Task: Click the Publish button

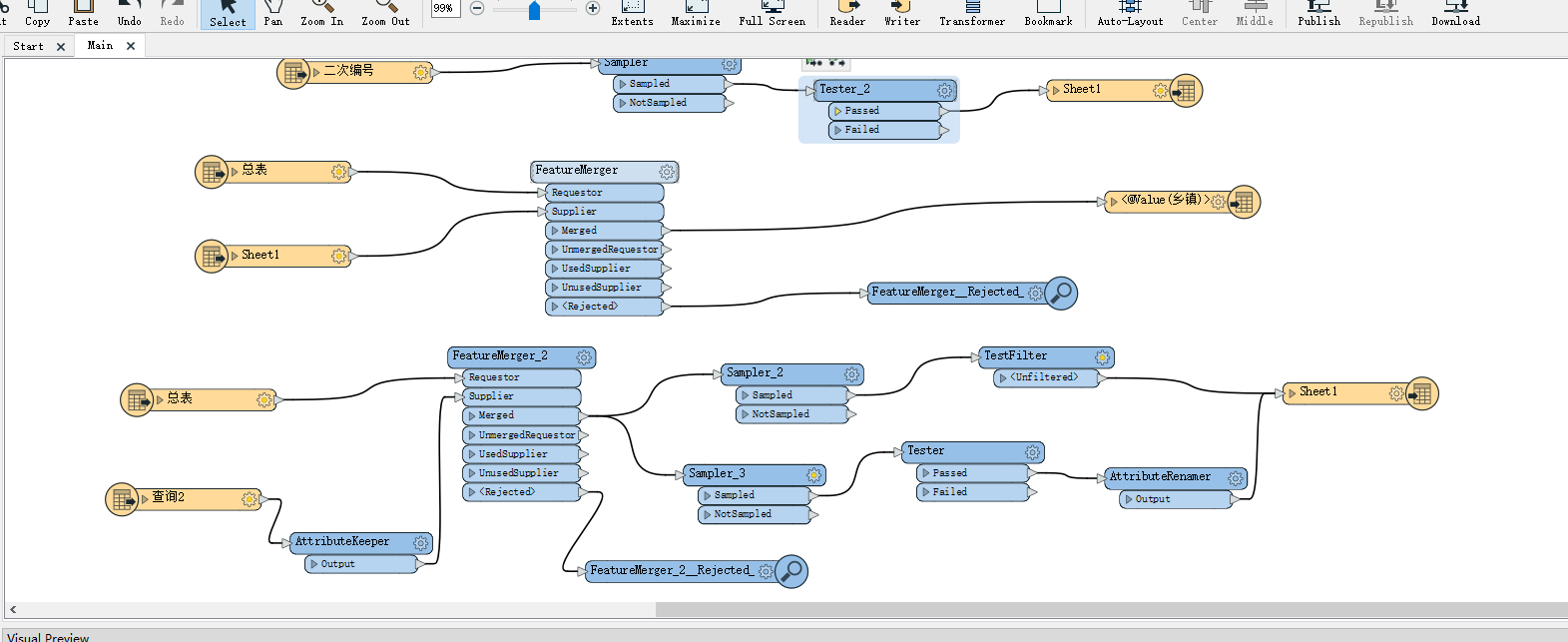Action: coord(1318,13)
